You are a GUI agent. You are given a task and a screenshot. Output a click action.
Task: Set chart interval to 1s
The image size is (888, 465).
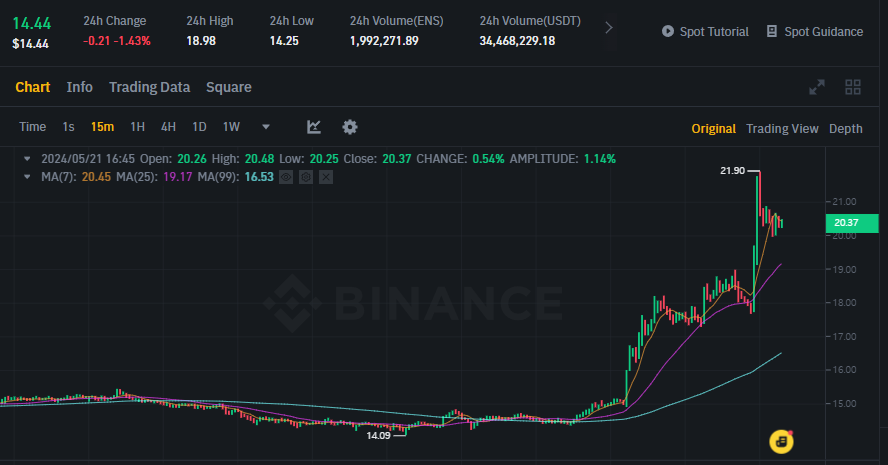click(69, 127)
